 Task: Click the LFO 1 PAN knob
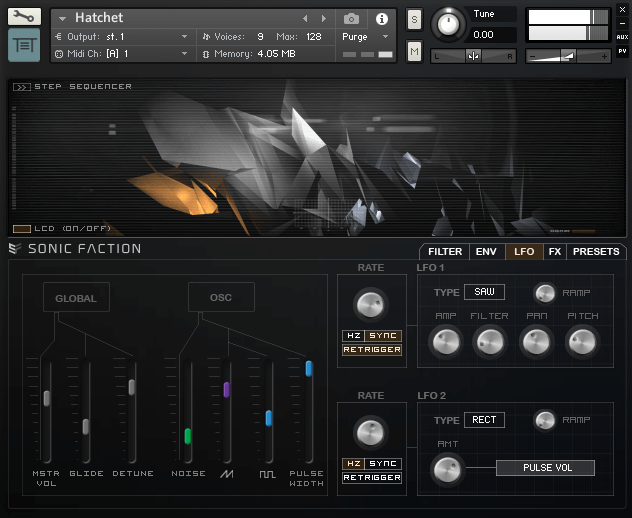(x=536, y=342)
